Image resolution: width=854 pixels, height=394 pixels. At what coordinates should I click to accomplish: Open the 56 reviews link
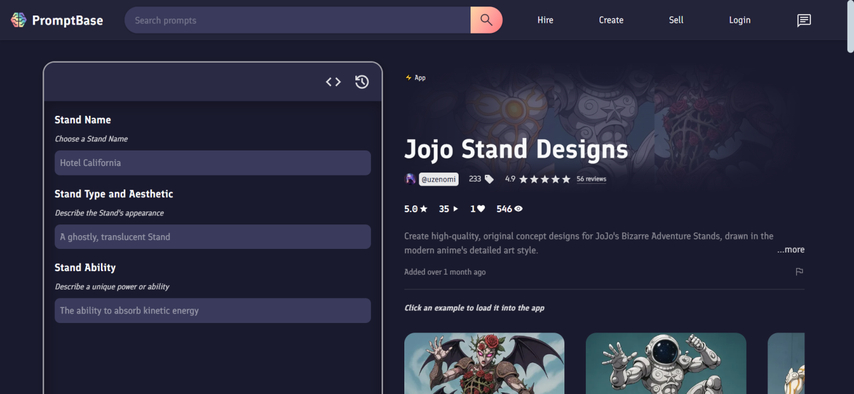(x=591, y=179)
